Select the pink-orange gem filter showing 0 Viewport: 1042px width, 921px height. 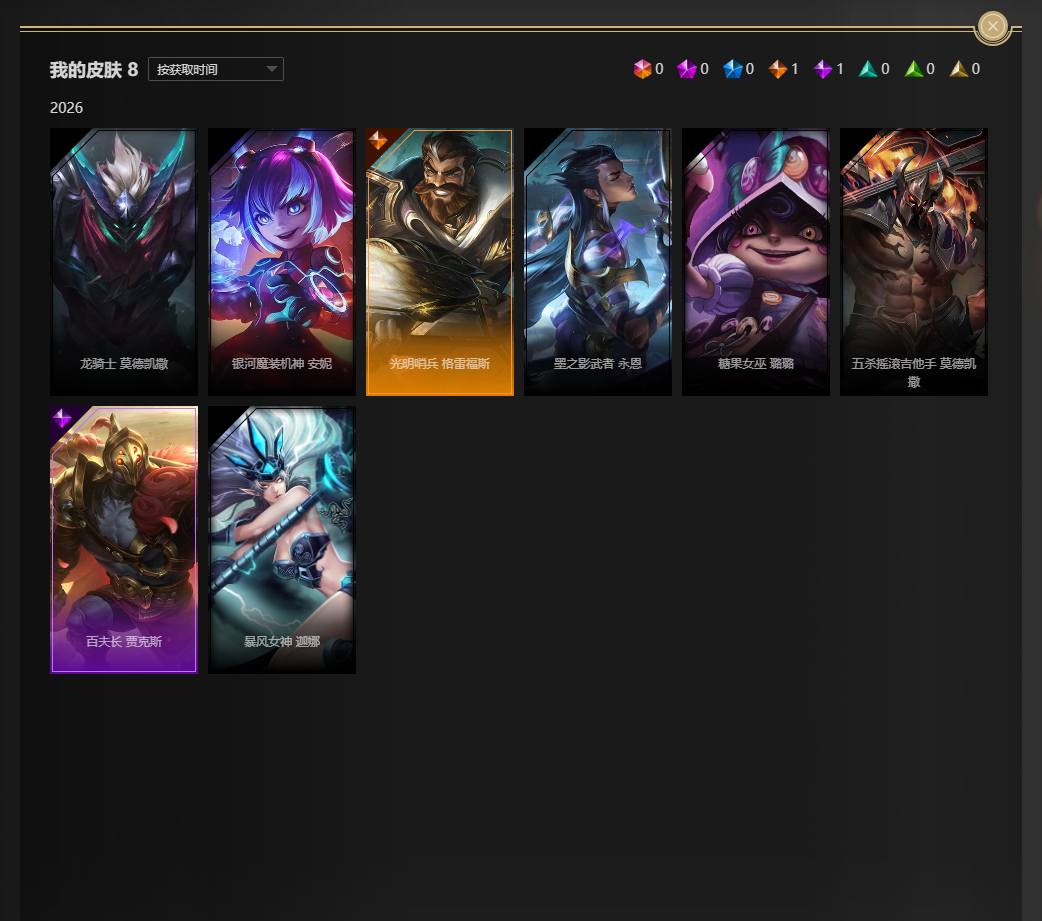[x=649, y=68]
